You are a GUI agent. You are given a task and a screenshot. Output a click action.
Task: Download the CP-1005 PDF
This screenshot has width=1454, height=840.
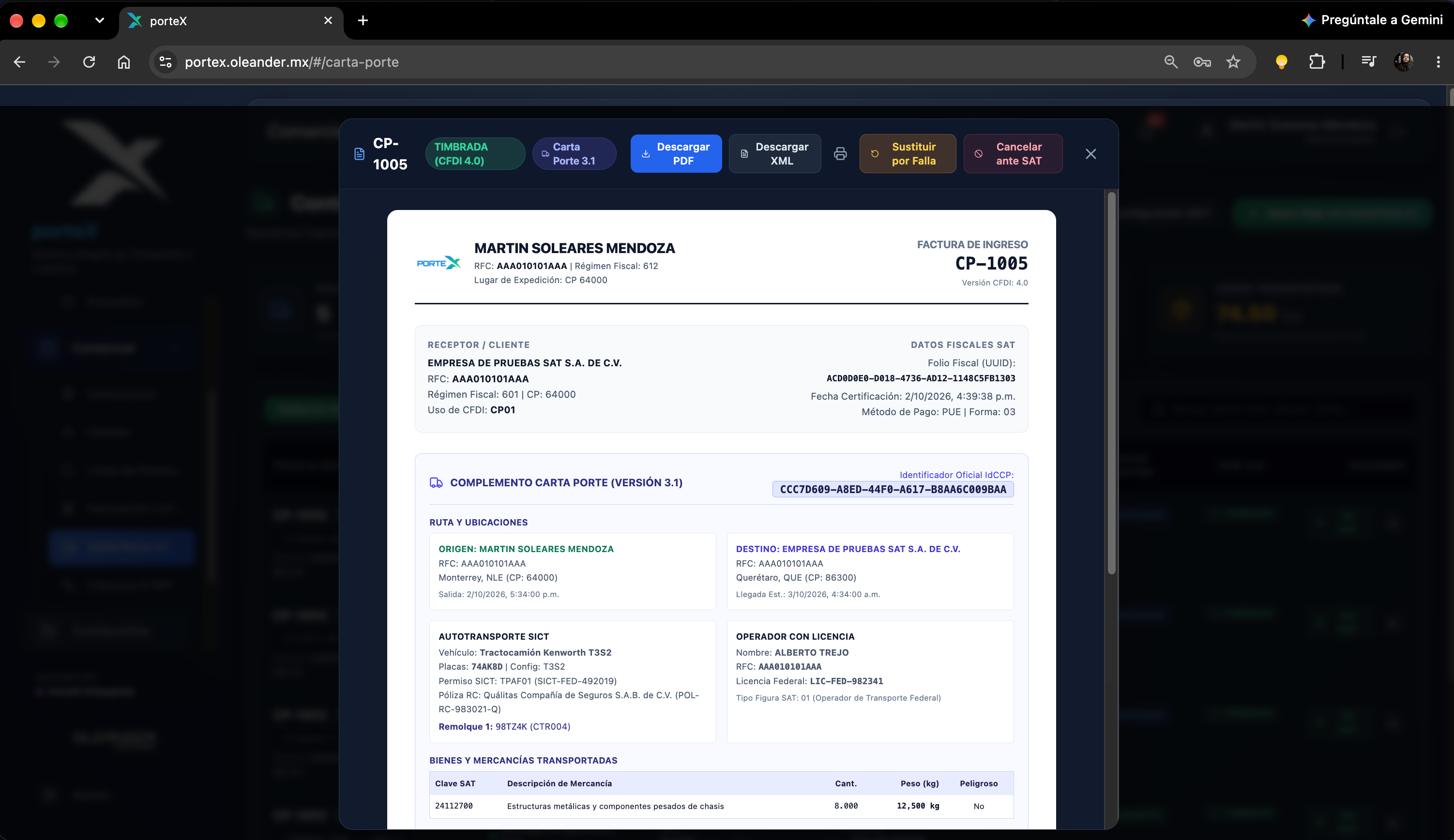click(x=676, y=153)
